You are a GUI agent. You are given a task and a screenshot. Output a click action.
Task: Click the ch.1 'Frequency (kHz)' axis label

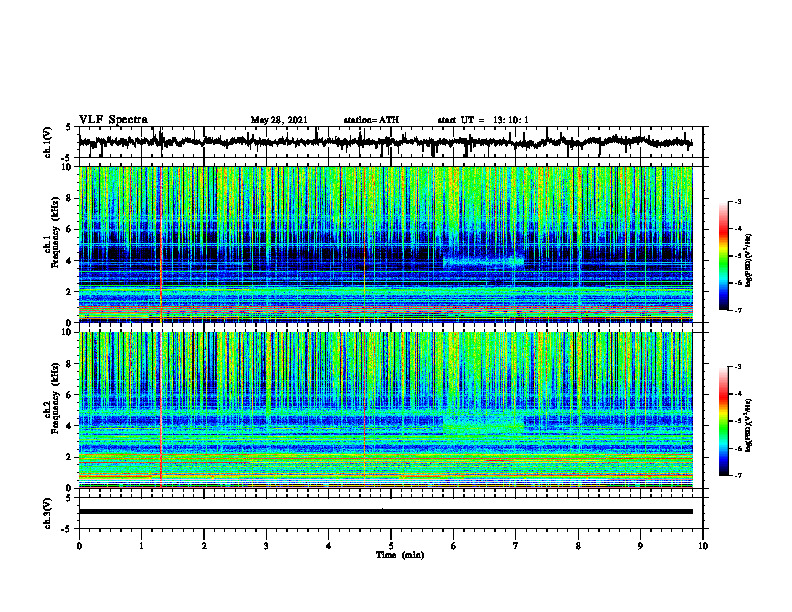click(x=56, y=232)
